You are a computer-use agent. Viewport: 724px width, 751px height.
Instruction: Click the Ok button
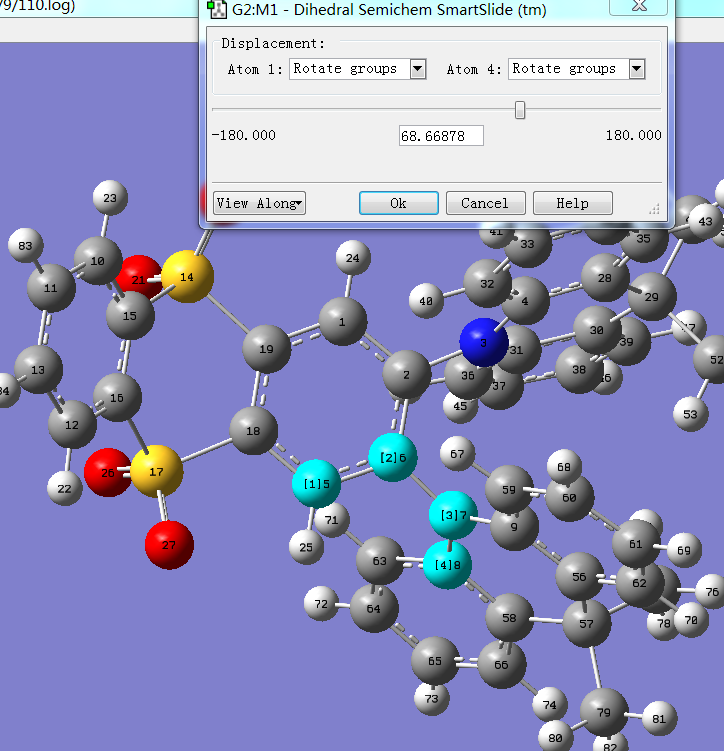click(398, 203)
